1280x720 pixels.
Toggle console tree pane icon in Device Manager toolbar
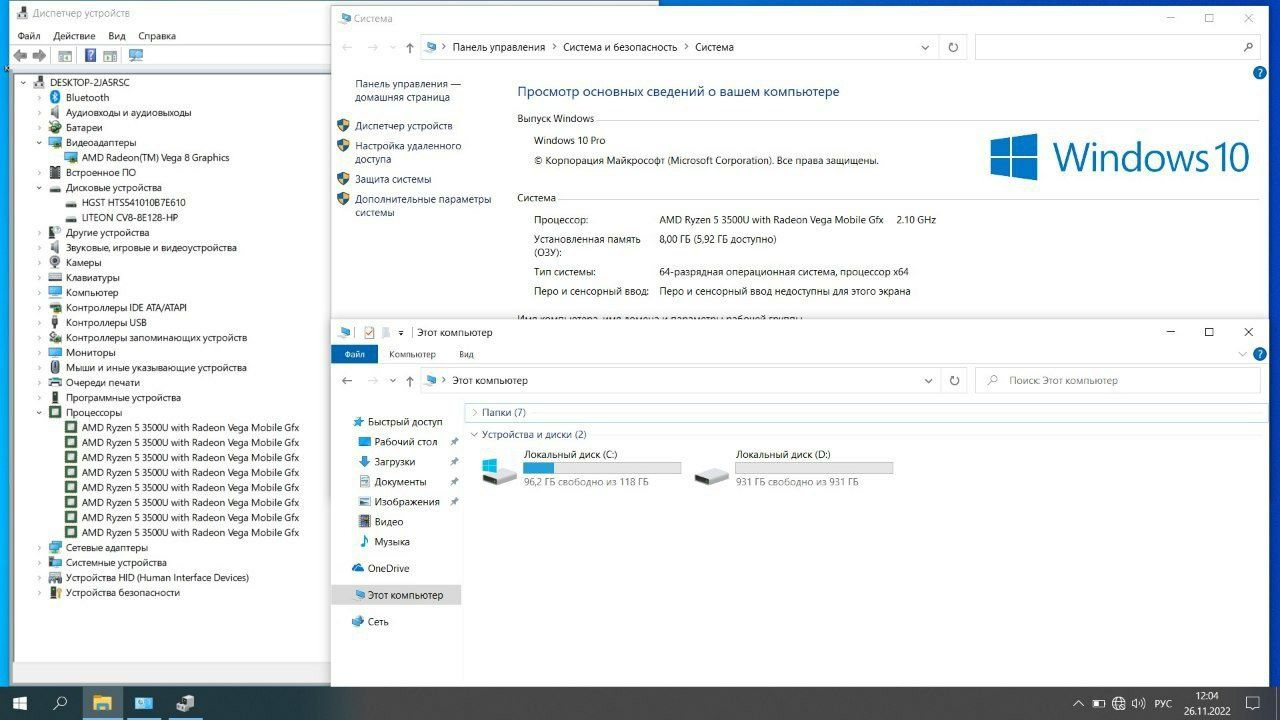click(65, 56)
